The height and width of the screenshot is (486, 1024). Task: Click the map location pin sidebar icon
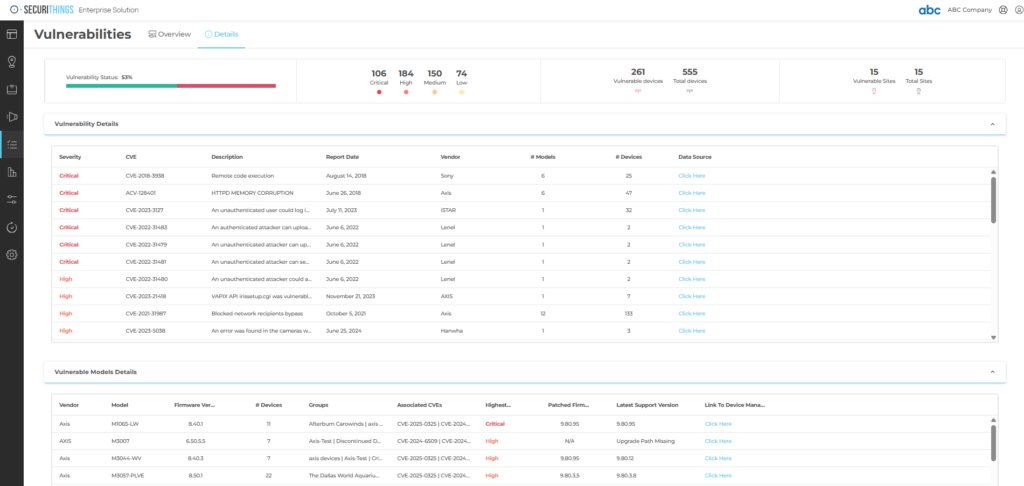click(x=12, y=62)
